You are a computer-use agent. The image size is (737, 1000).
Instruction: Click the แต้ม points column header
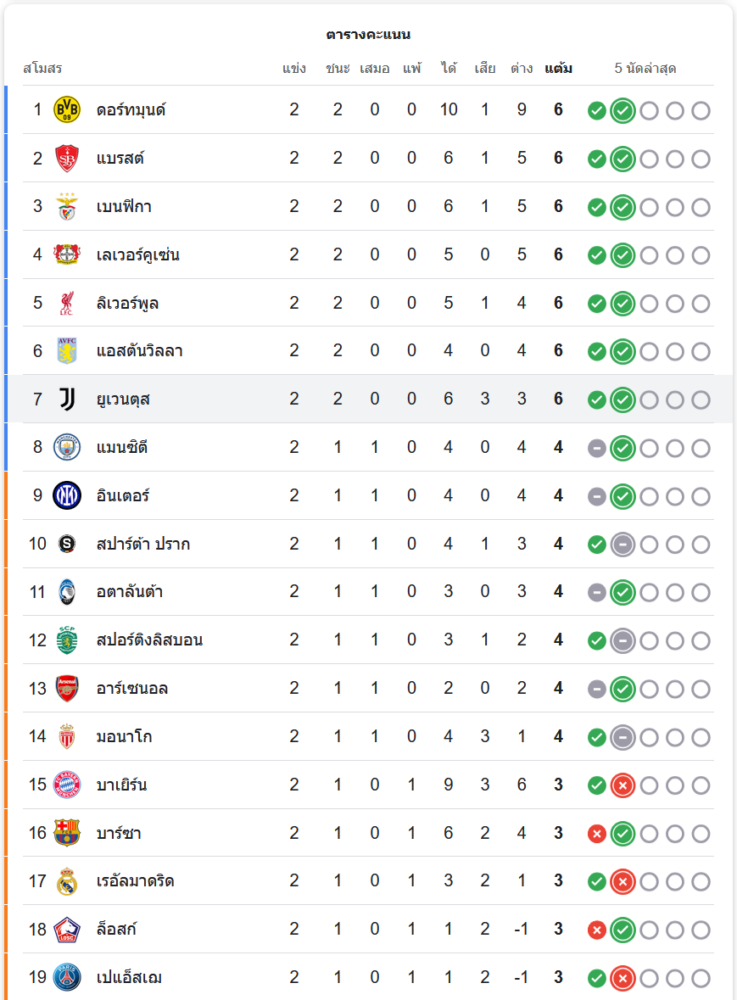[x=559, y=69]
